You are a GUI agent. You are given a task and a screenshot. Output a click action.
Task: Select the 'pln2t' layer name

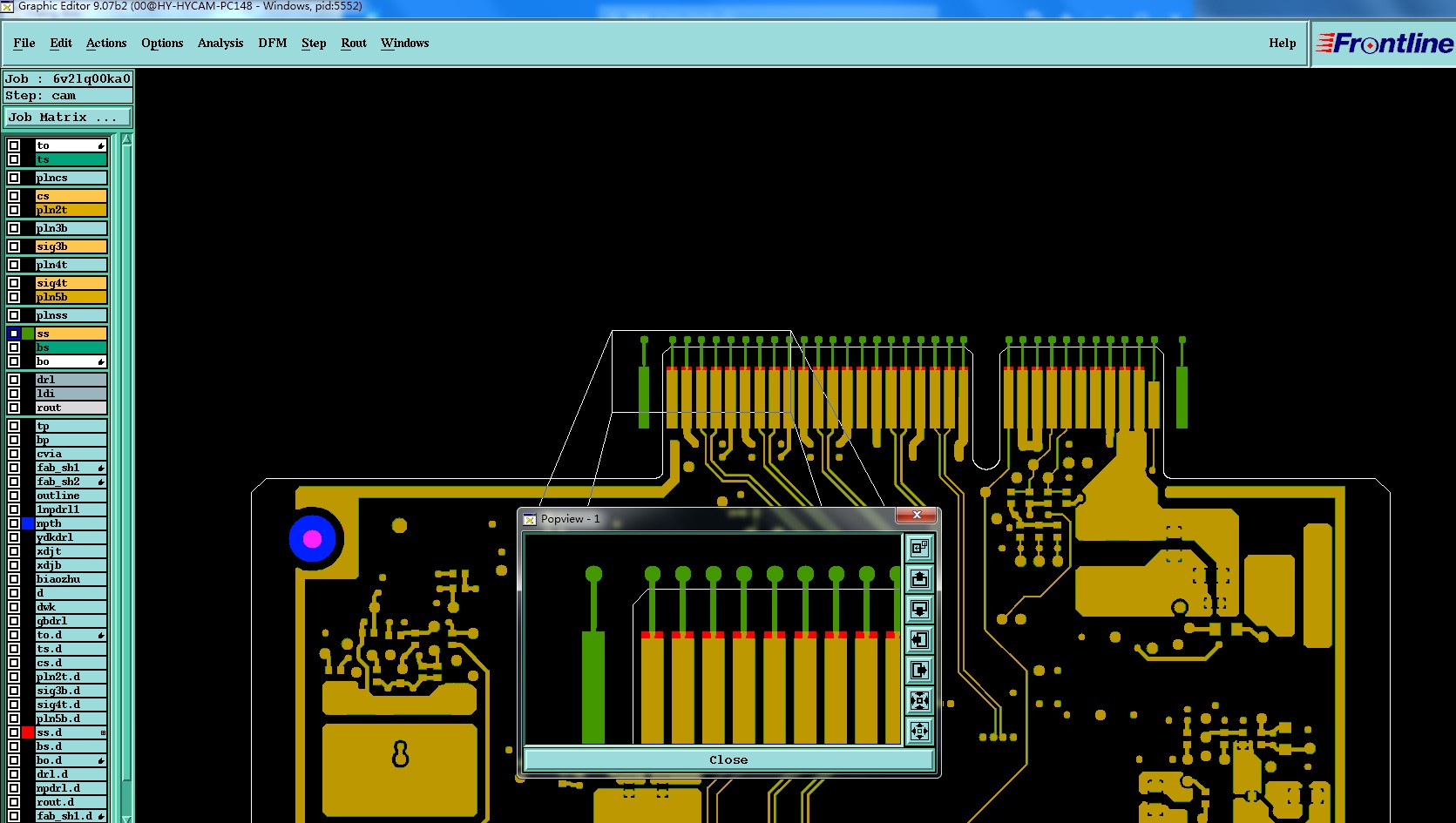(71, 210)
